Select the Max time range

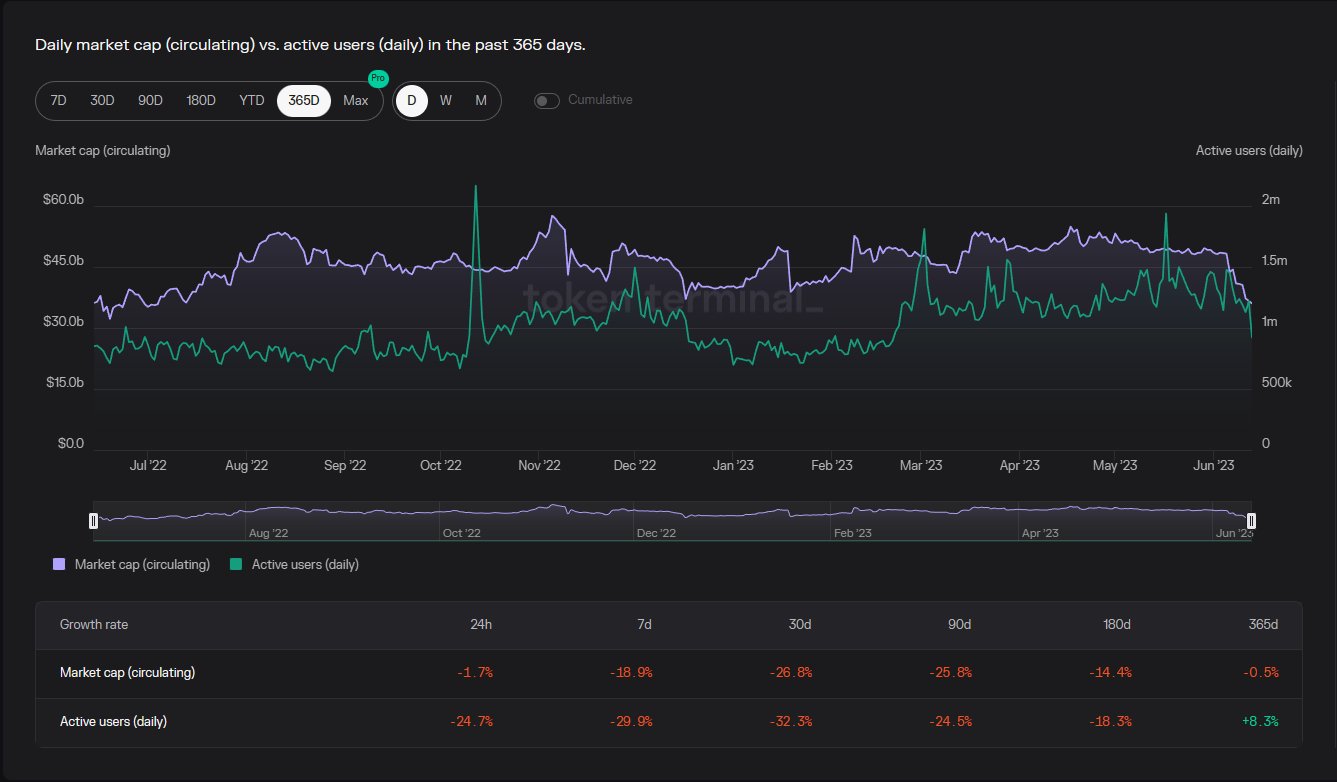click(356, 100)
